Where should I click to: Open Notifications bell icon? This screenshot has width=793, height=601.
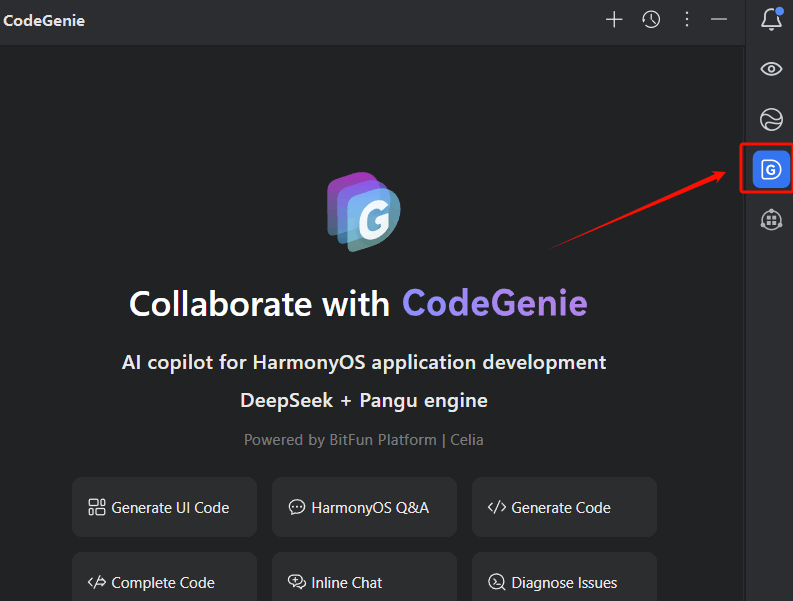771,19
